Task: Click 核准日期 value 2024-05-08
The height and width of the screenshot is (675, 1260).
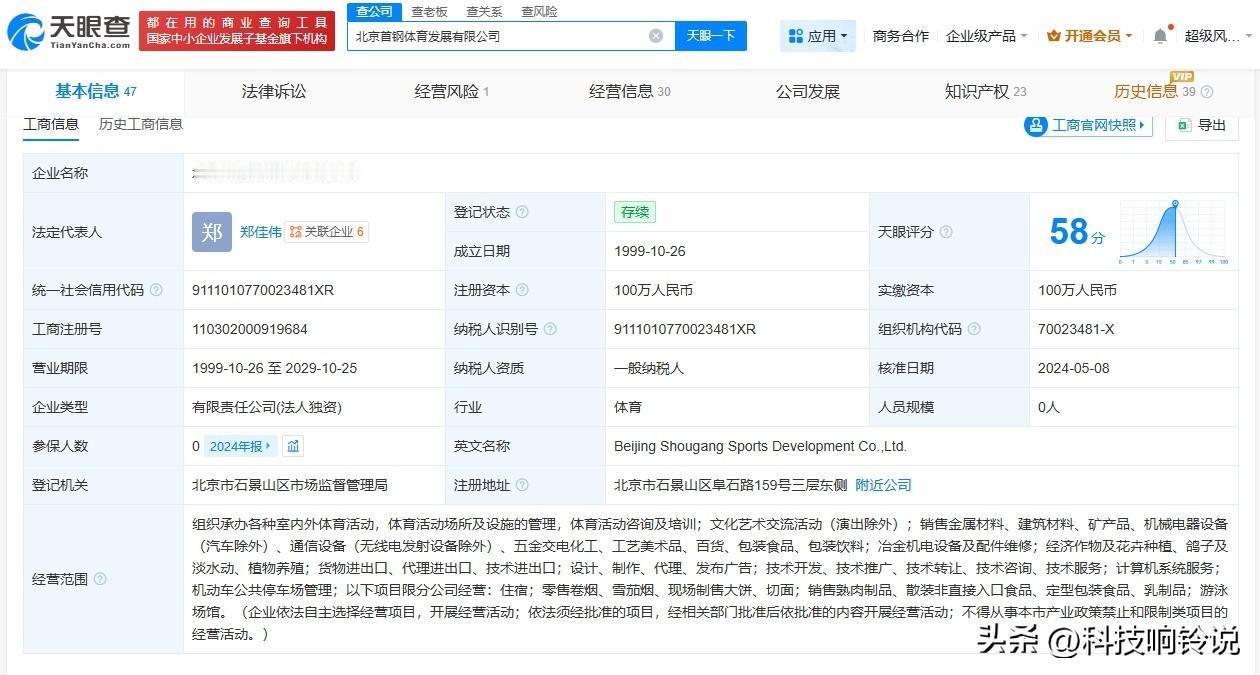Action: pos(1074,368)
